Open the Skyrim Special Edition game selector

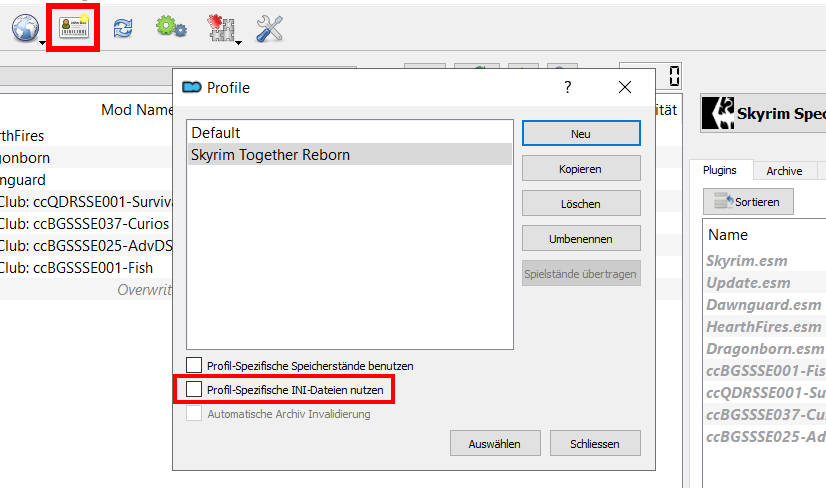[x=763, y=113]
